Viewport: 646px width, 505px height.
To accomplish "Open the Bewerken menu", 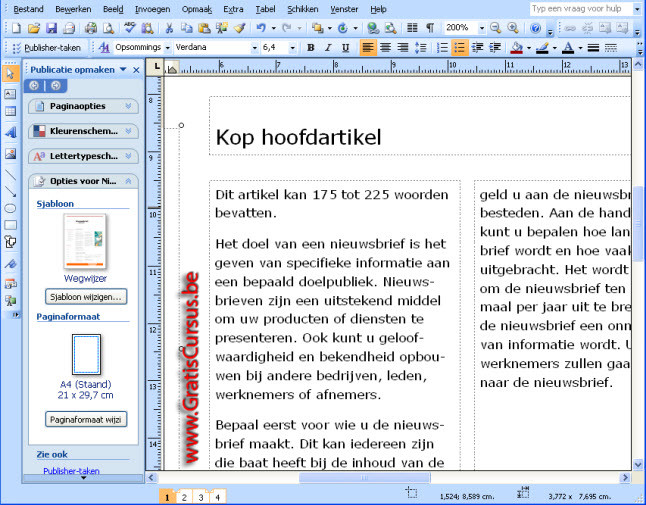I will tap(73, 9).
